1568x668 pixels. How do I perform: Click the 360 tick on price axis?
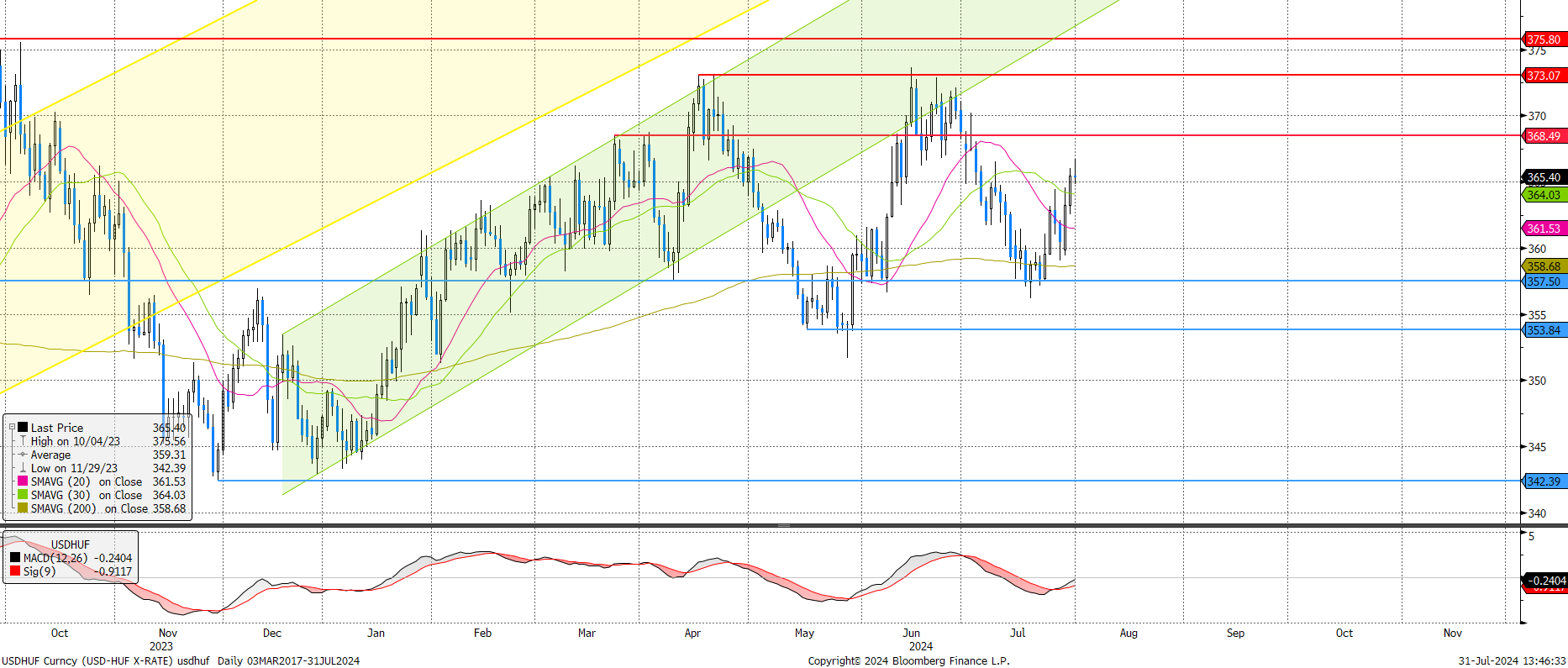(x=1537, y=249)
